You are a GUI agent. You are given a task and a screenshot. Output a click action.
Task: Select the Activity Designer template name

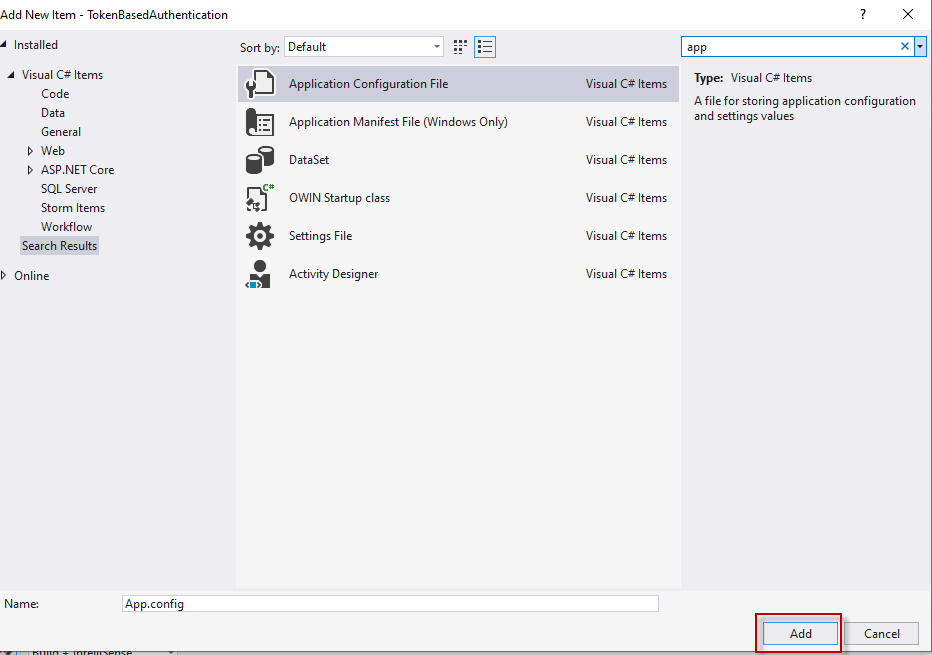coord(333,274)
